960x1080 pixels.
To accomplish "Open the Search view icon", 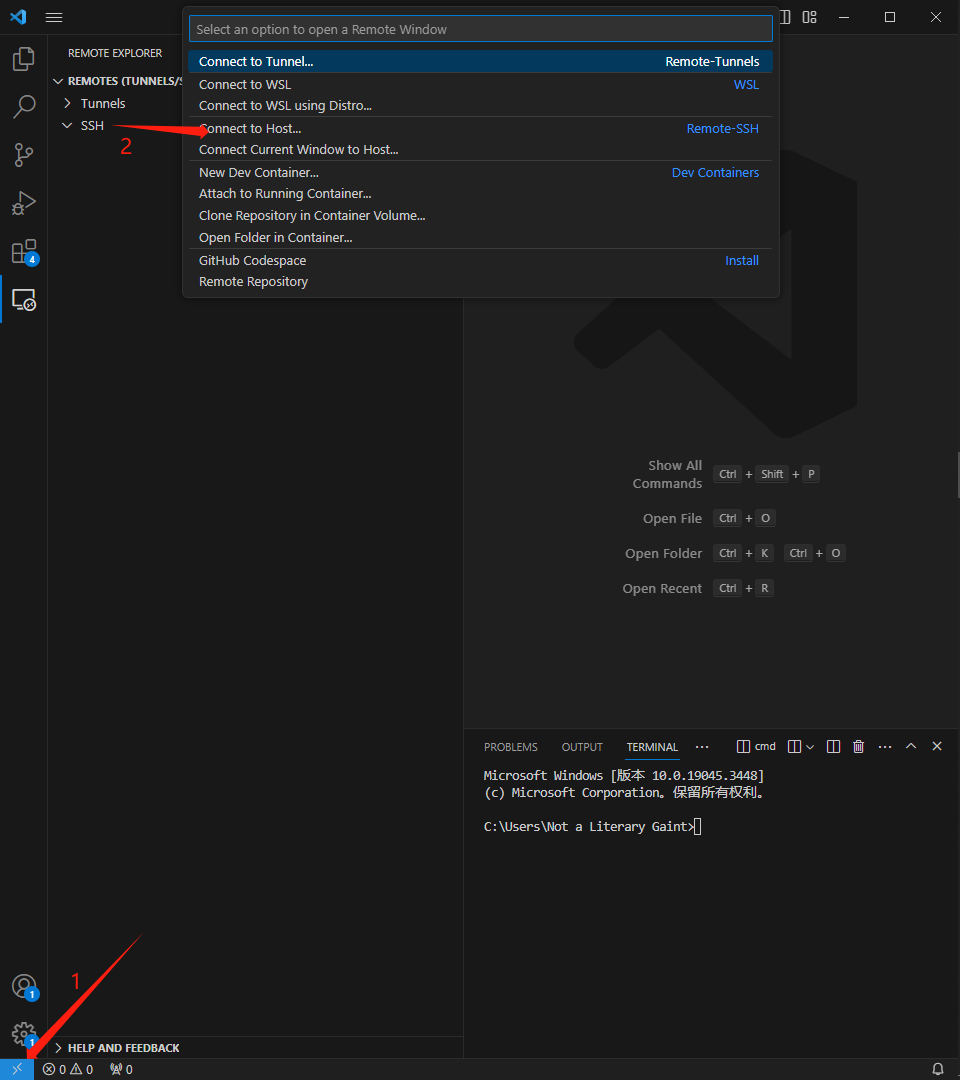I will click(23, 107).
